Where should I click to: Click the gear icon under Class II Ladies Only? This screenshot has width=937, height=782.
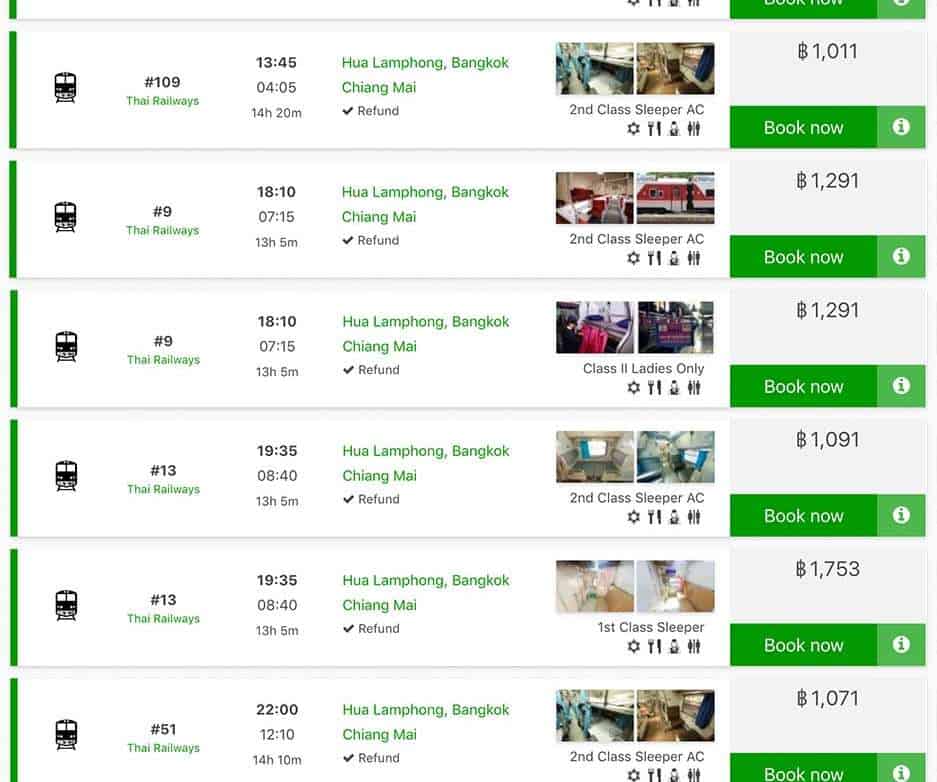pyautogui.click(x=633, y=388)
